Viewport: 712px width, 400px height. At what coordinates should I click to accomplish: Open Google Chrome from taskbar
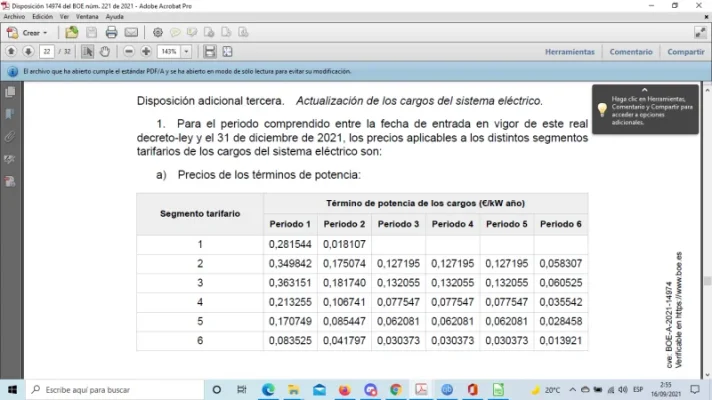coord(396,390)
